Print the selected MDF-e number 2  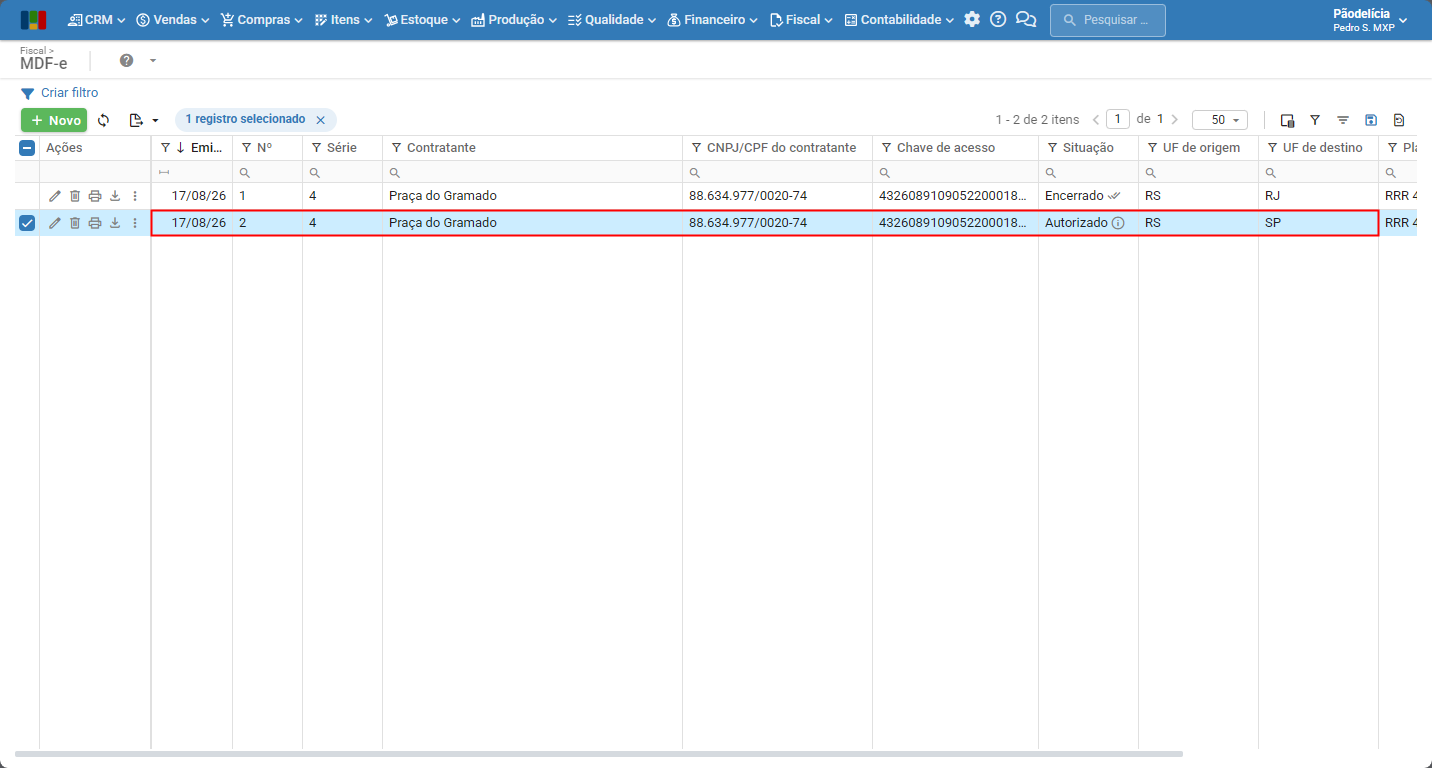coord(95,223)
